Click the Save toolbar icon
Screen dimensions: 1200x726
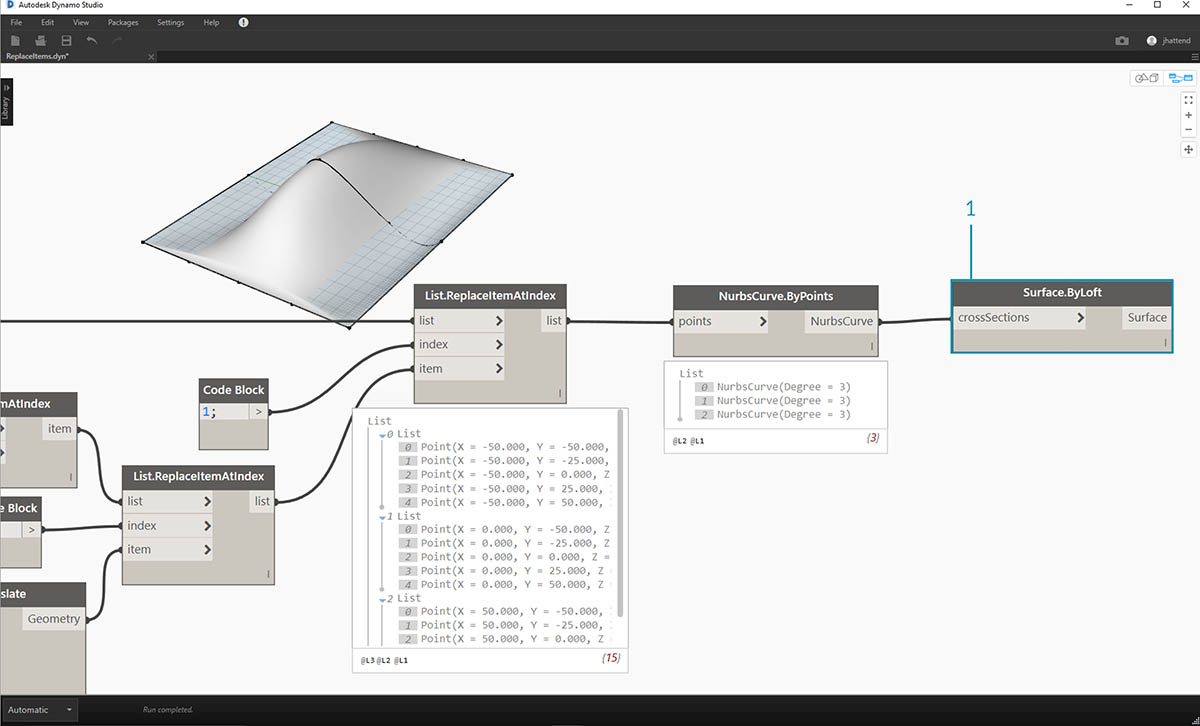click(x=66, y=40)
